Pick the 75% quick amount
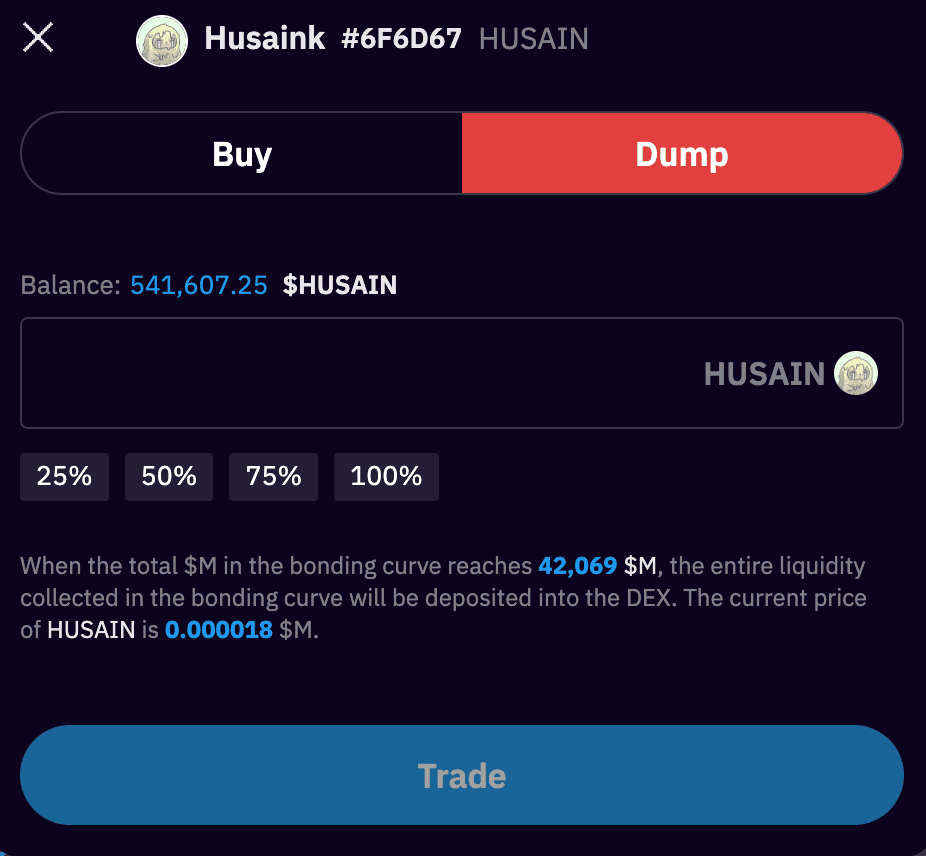The width and height of the screenshot is (926, 856). pyautogui.click(x=273, y=476)
